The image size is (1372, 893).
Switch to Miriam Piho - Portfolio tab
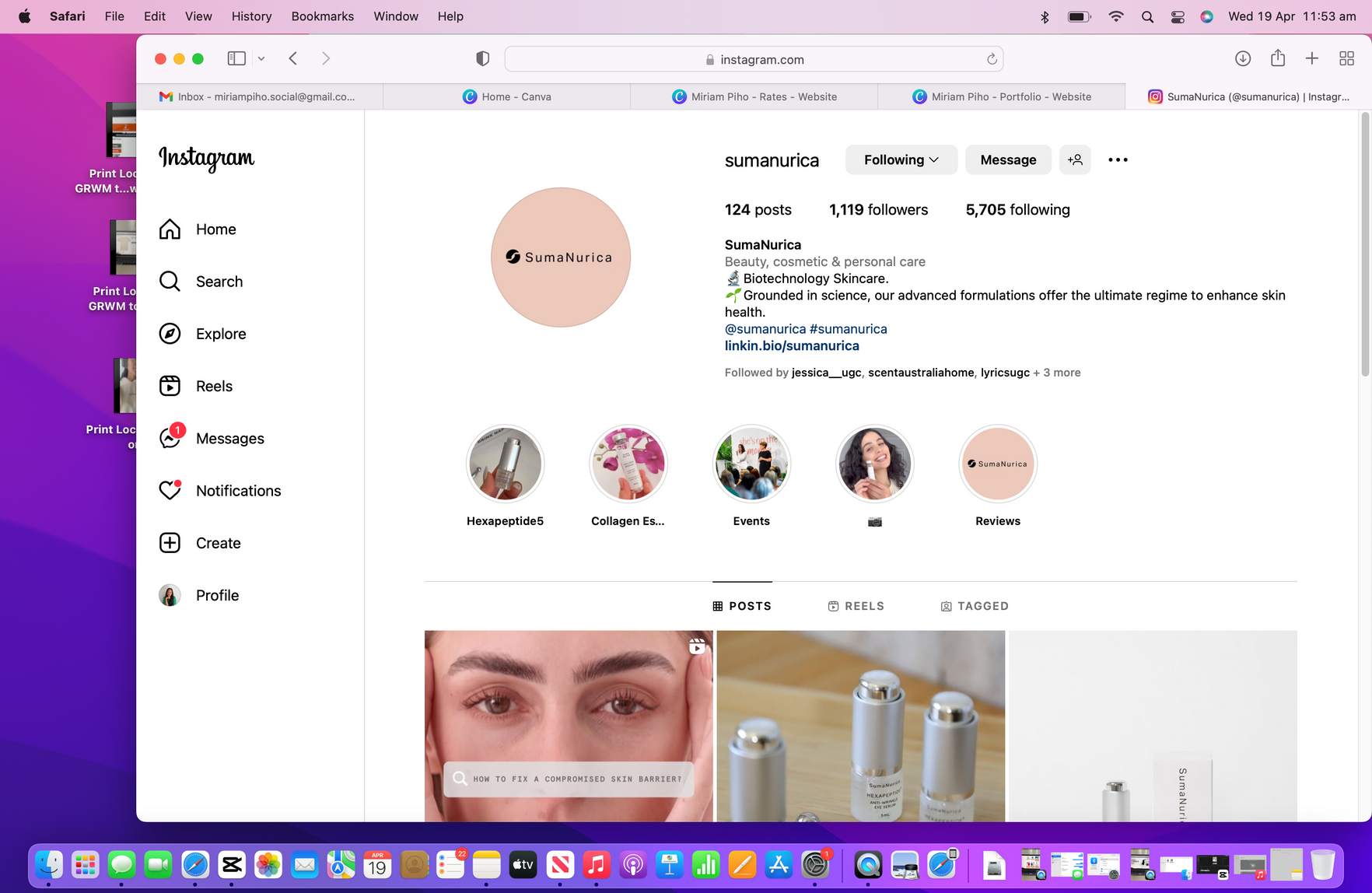(1001, 96)
